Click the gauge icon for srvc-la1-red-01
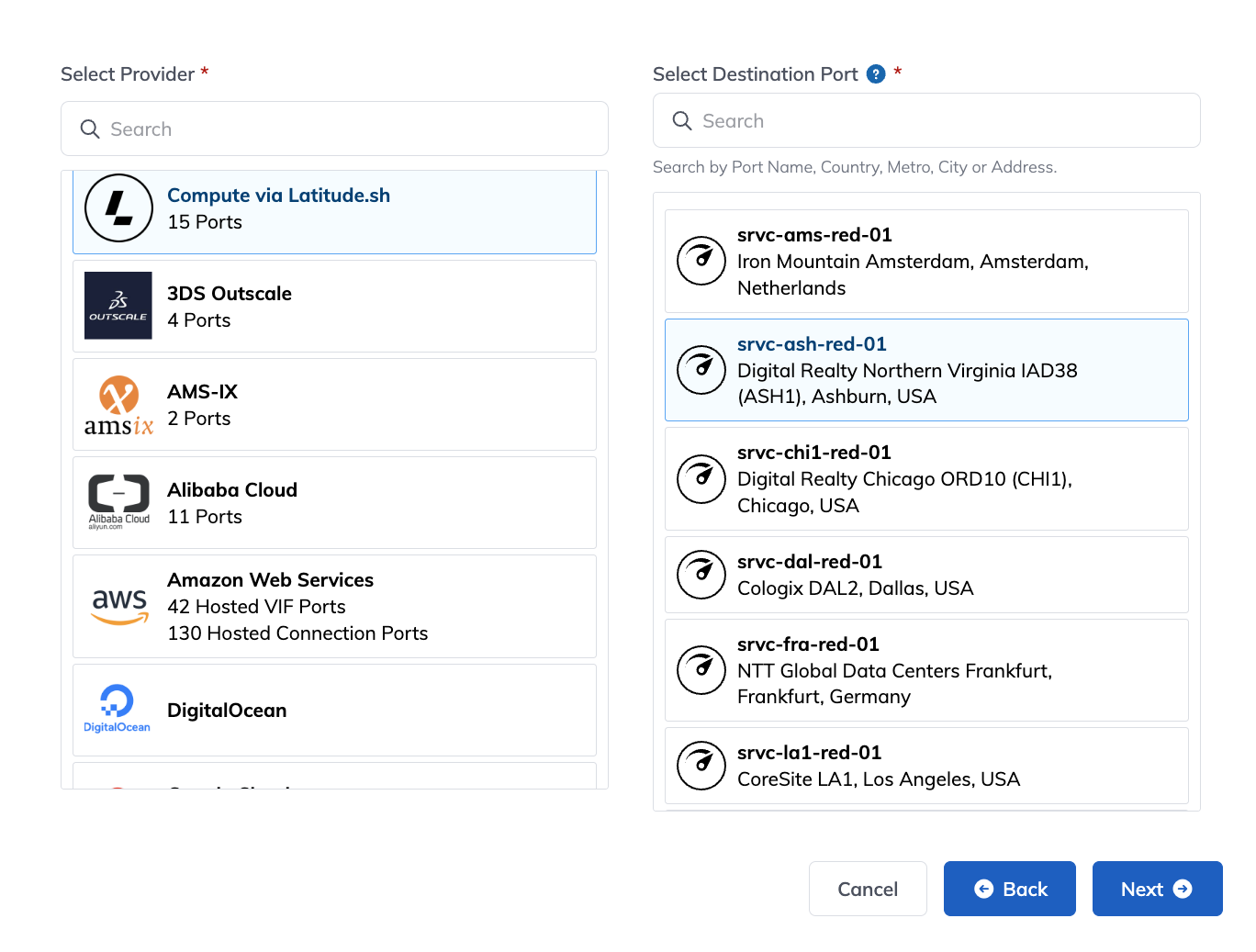 coord(701,766)
